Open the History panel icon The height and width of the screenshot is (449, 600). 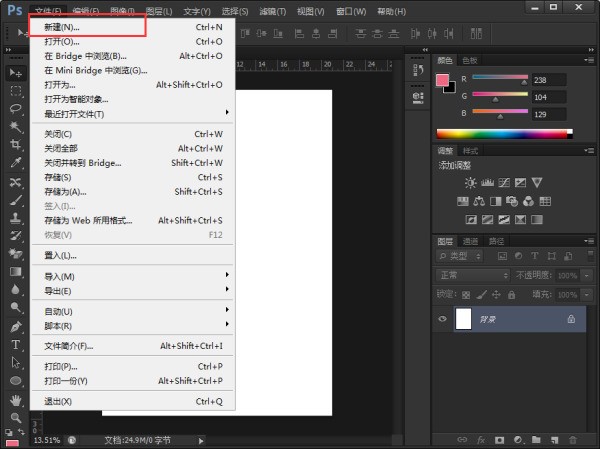pos(418,69)
